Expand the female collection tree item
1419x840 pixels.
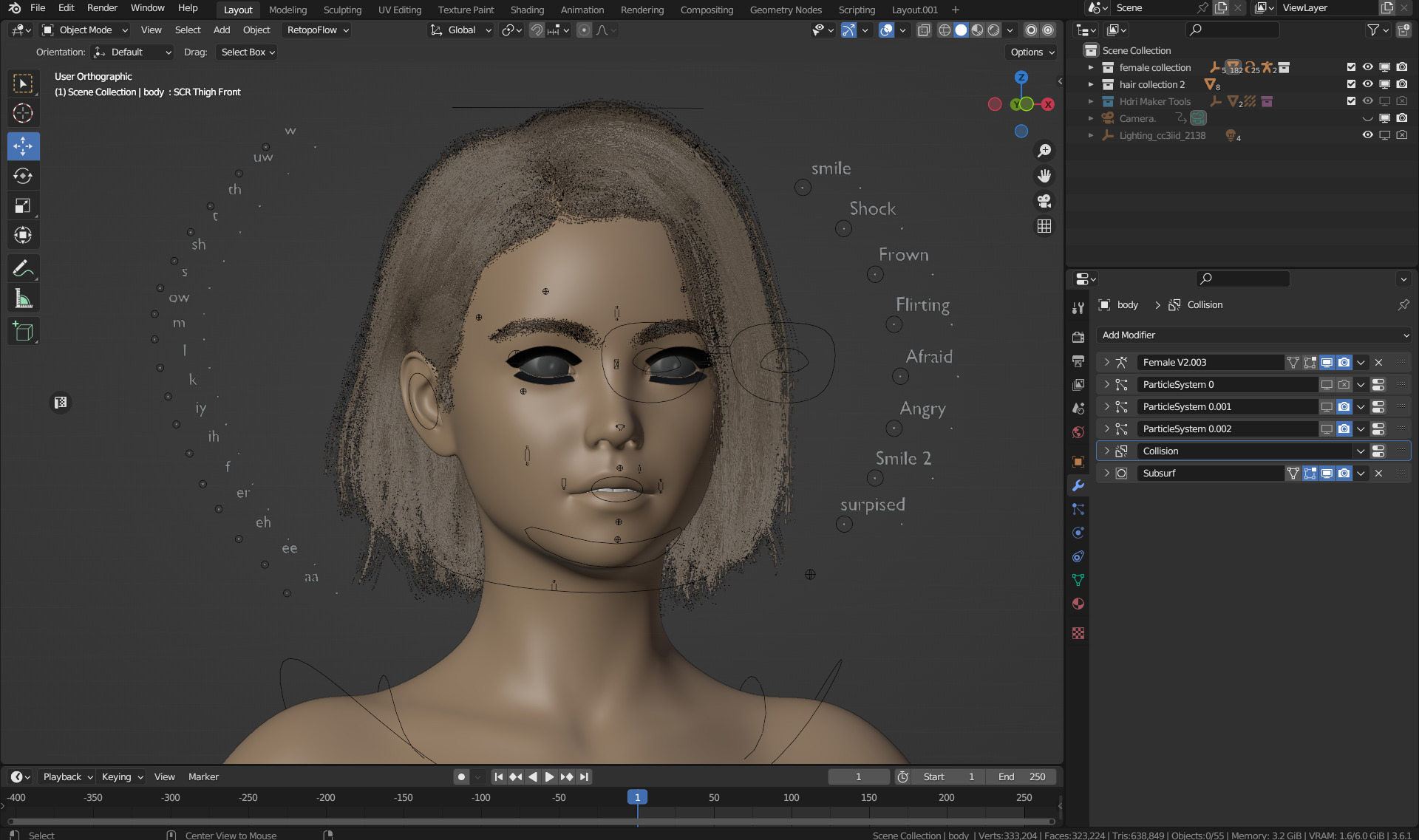pos(1091,67)
